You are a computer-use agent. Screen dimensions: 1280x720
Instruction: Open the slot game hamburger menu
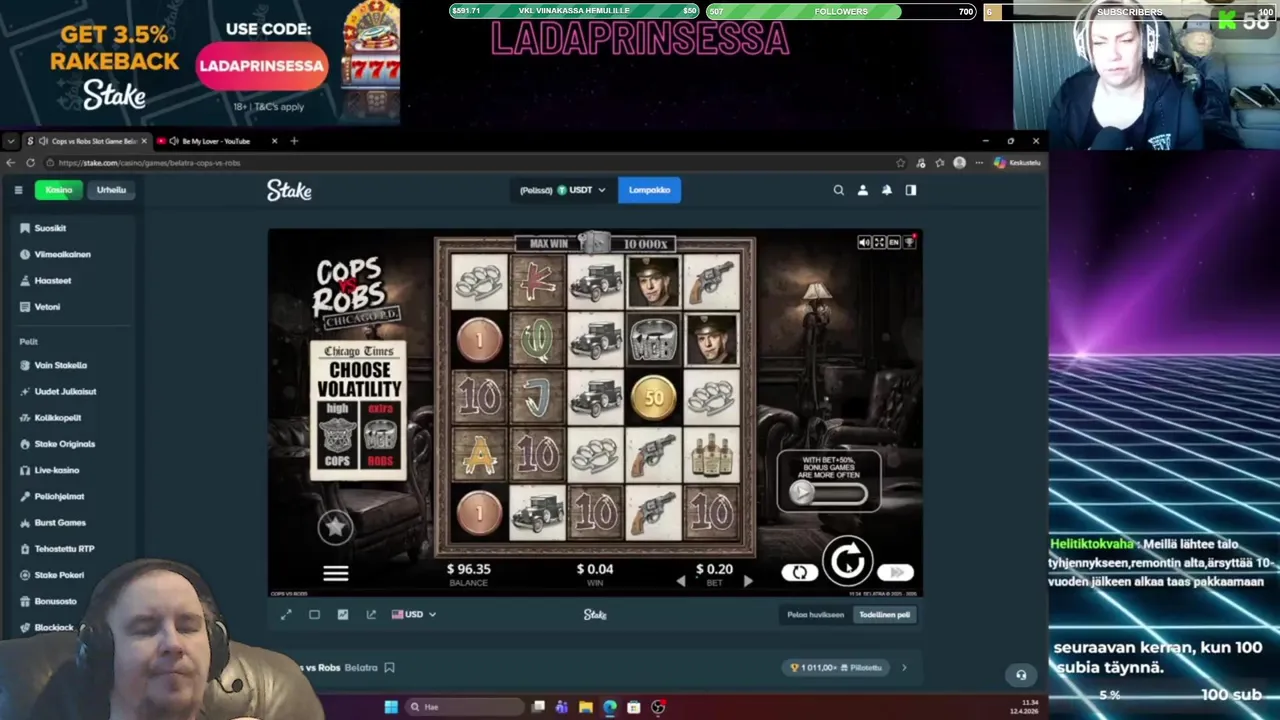pyautogui.click(x=335, y=573)
